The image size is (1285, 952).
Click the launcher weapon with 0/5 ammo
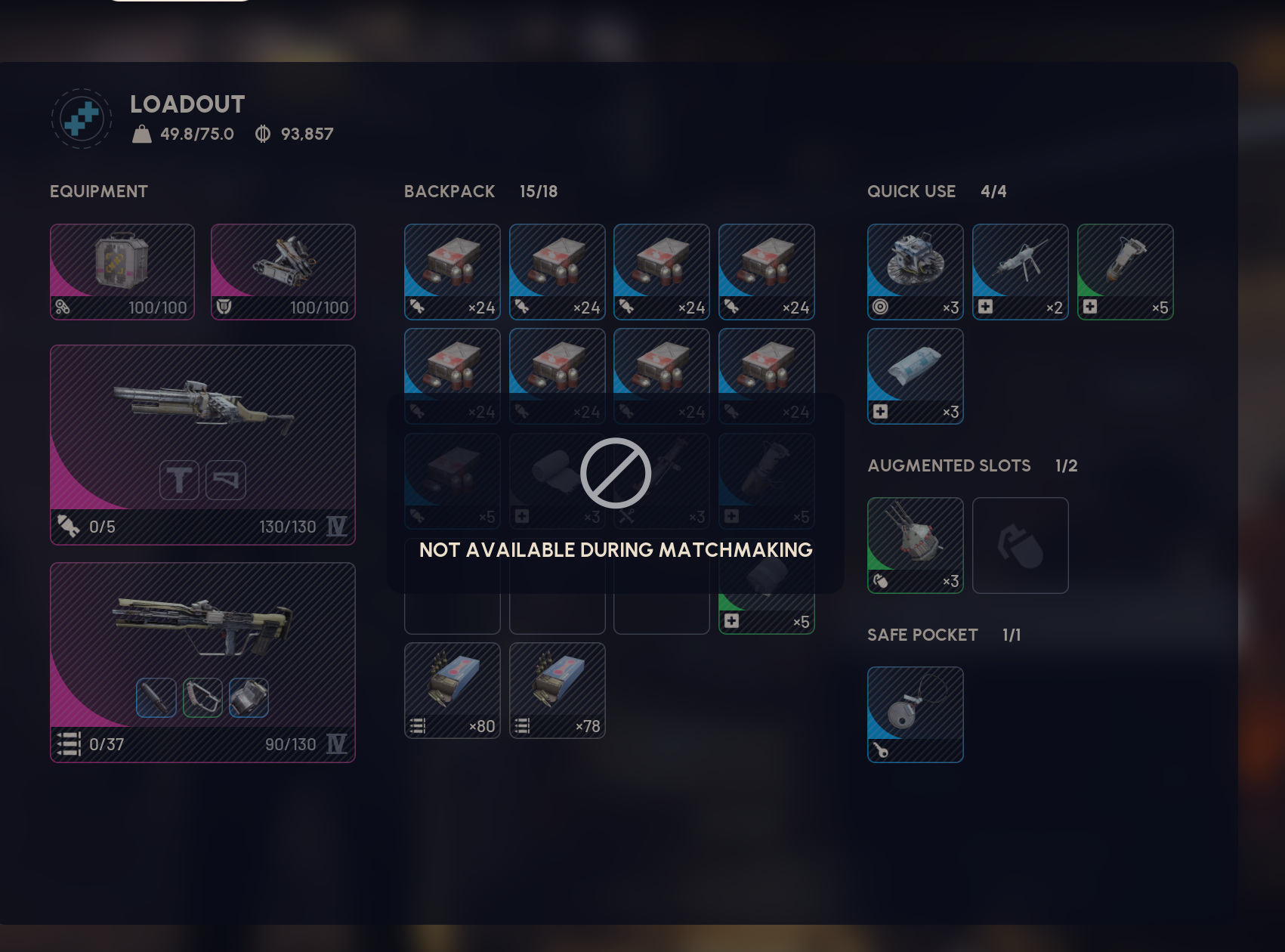click(202, 445)
